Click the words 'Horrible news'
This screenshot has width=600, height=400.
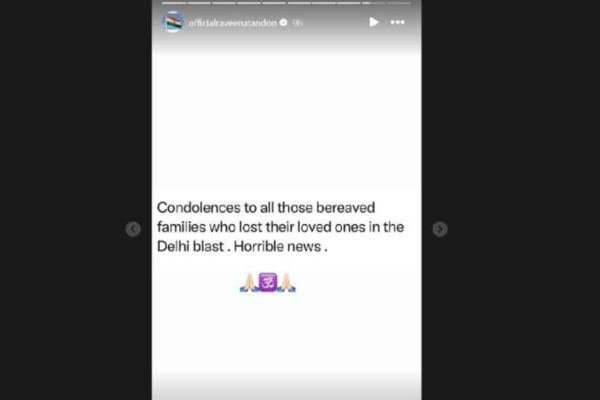[277, 246]
